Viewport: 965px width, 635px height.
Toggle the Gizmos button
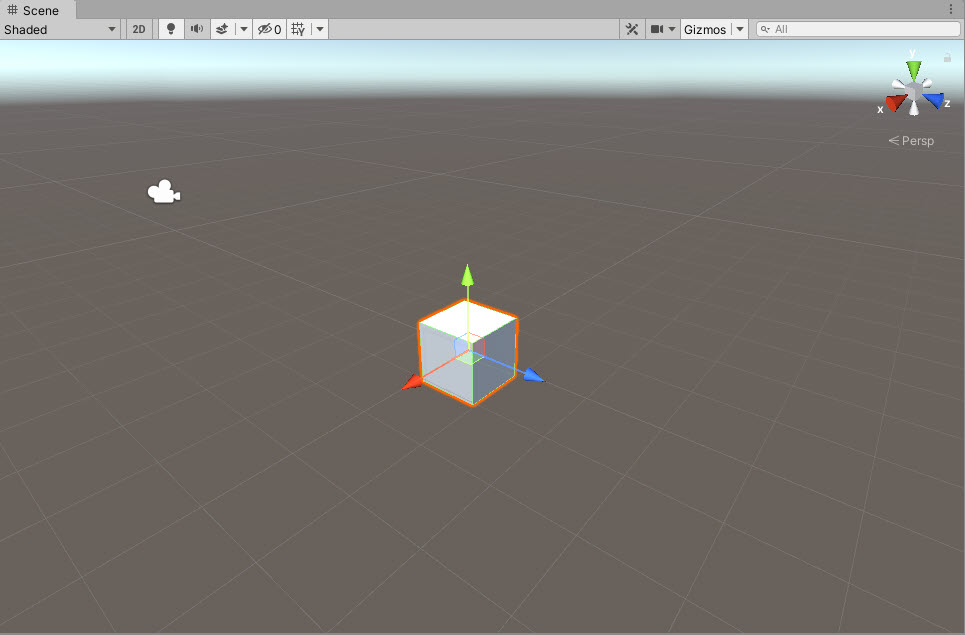pyautogui.click(x=705, y=29)
